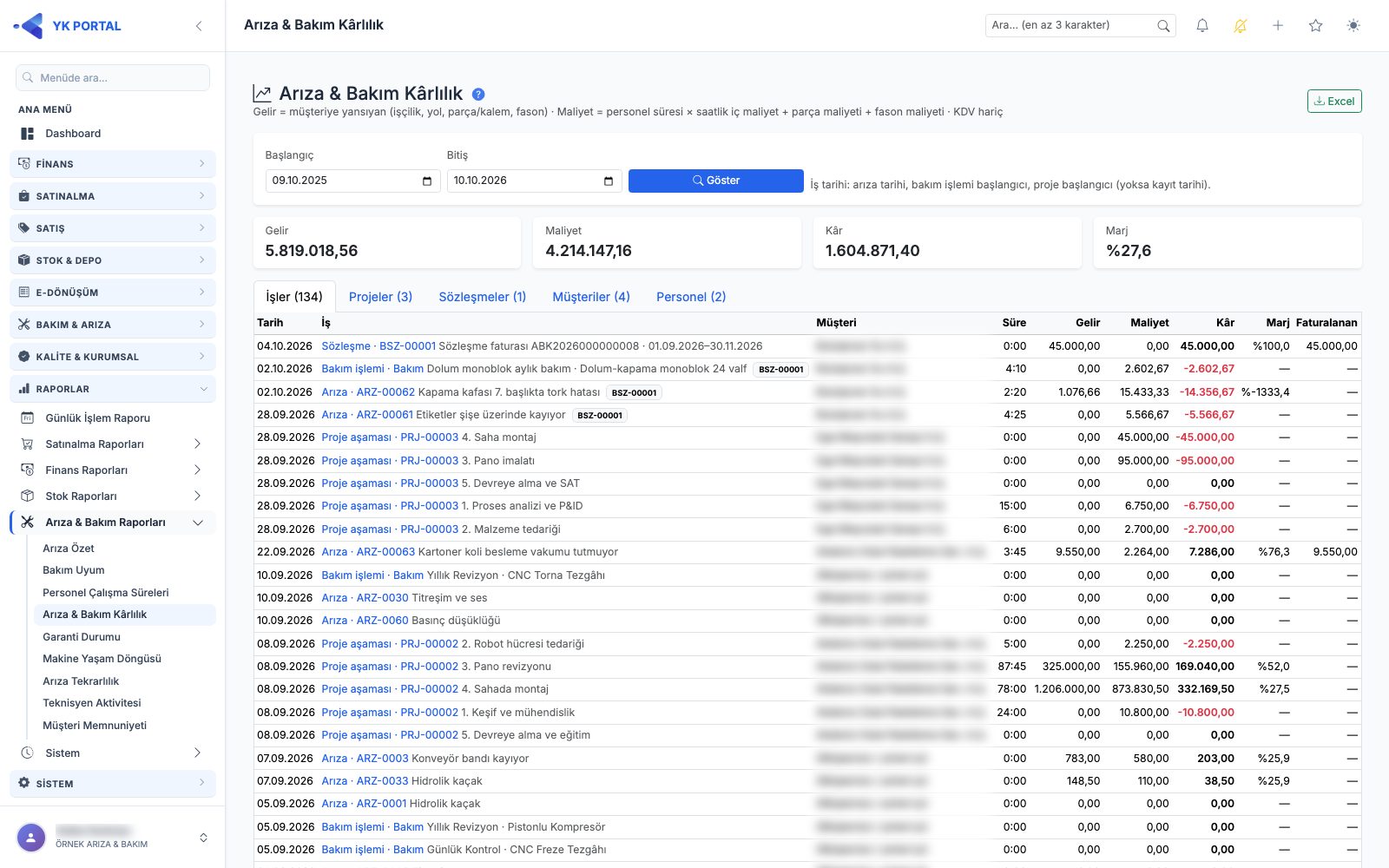This screenshot has width=1389, height=868.
Task: Open Dashboard from the main menu
Action: point(73,134)
